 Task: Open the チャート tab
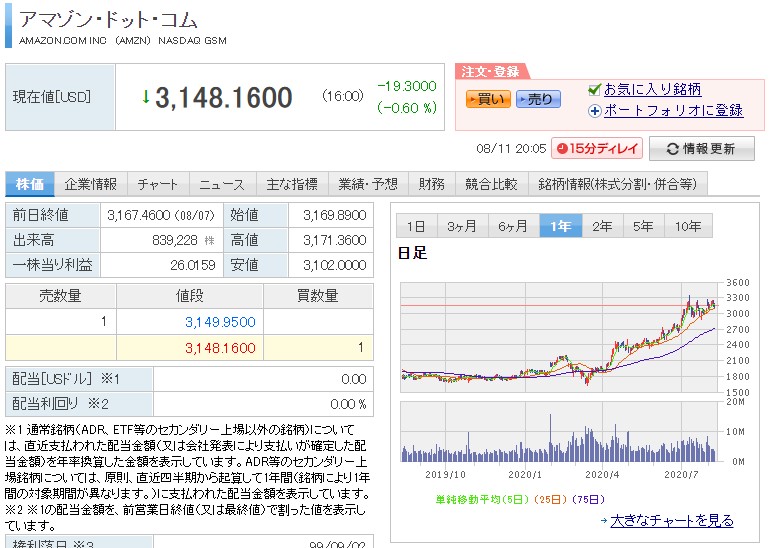(158, 184)
